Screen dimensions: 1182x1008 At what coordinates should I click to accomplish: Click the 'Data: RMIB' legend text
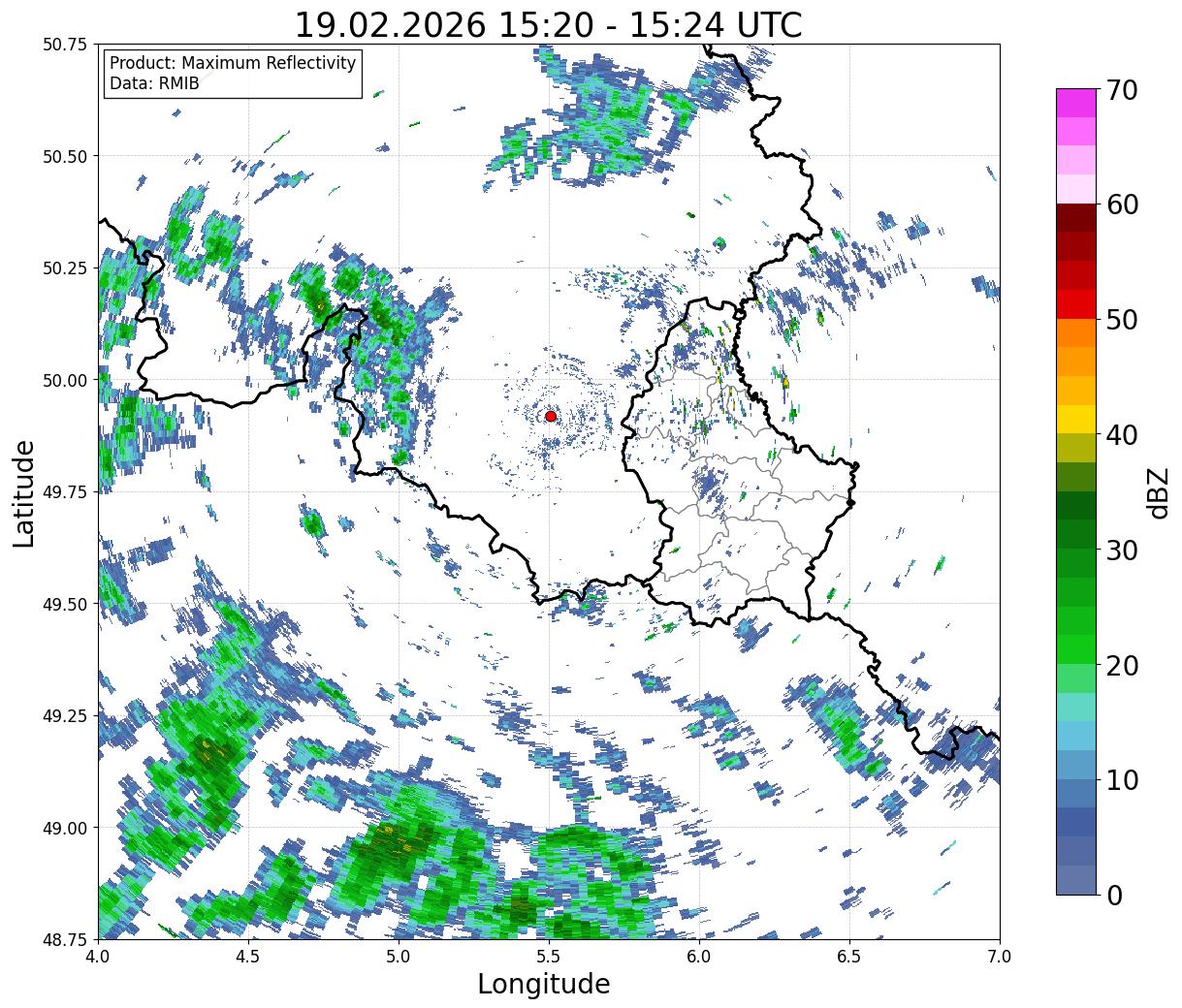point(154,83)
